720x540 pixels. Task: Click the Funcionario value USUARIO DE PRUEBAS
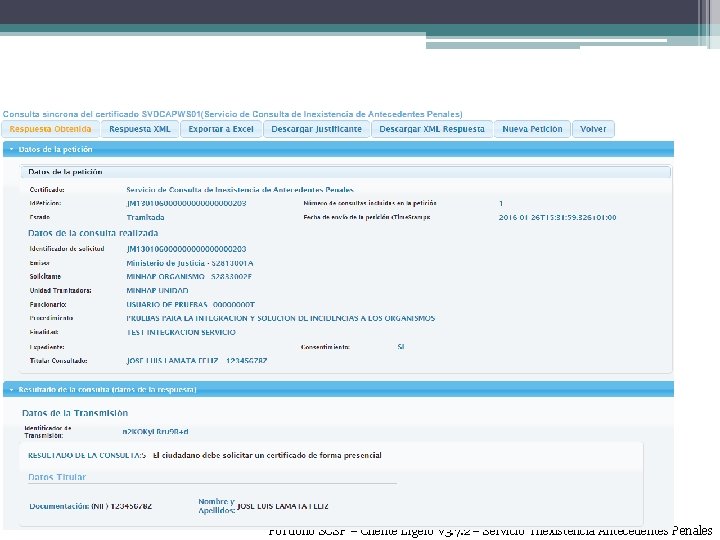[191, 304]
